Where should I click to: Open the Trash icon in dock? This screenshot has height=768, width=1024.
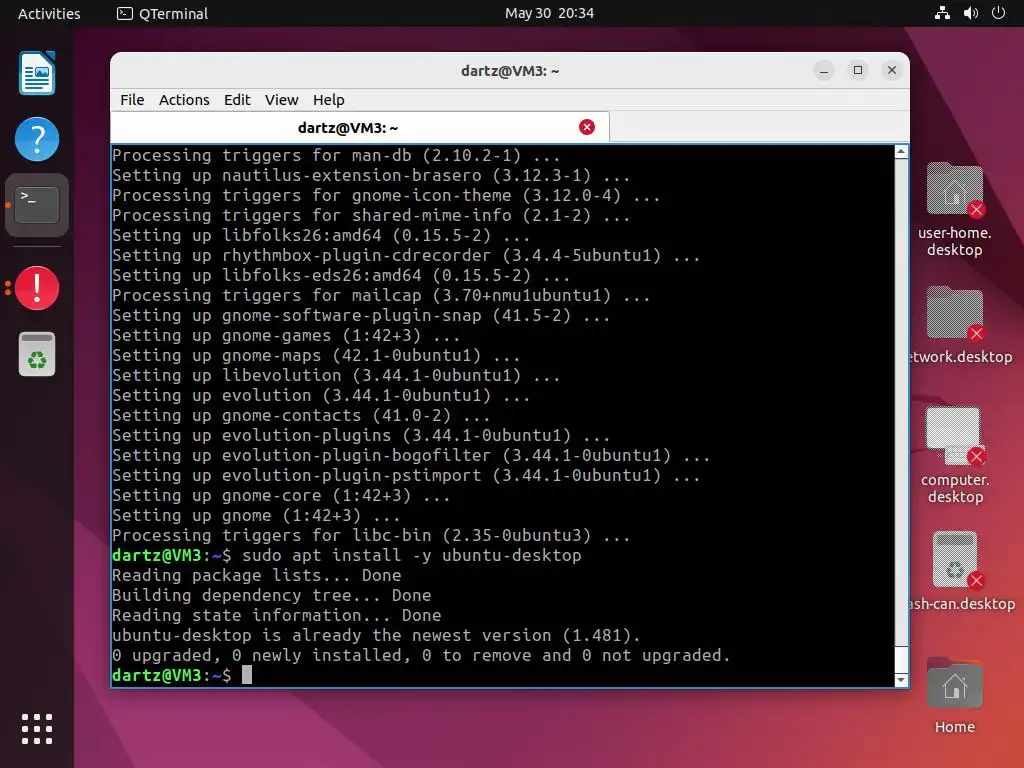tap(37, 354)
